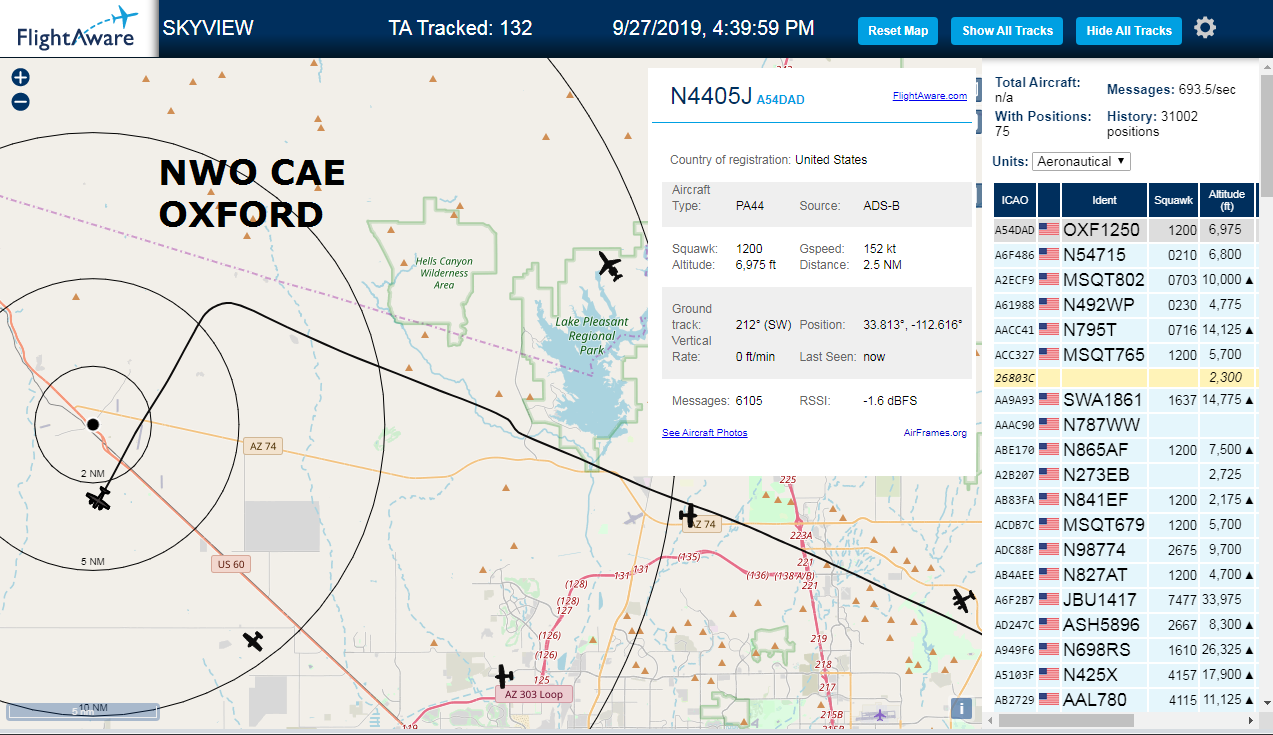This screenshot has height=735, width=1273.
Task: Select the N841EF ident cell
Action: [x=1104, y=499]
